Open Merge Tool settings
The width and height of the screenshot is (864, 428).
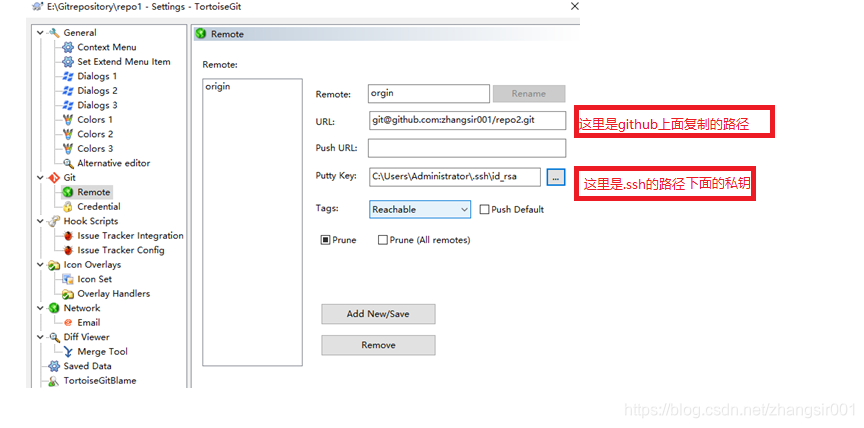pos(102,351)
